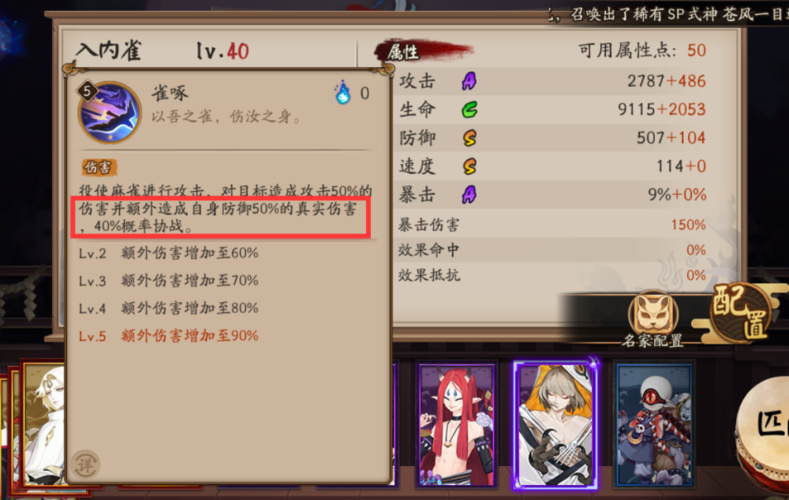Click the purple A grade next to 攻击
This screenshot has height=500, width=789.
point(469,81)
